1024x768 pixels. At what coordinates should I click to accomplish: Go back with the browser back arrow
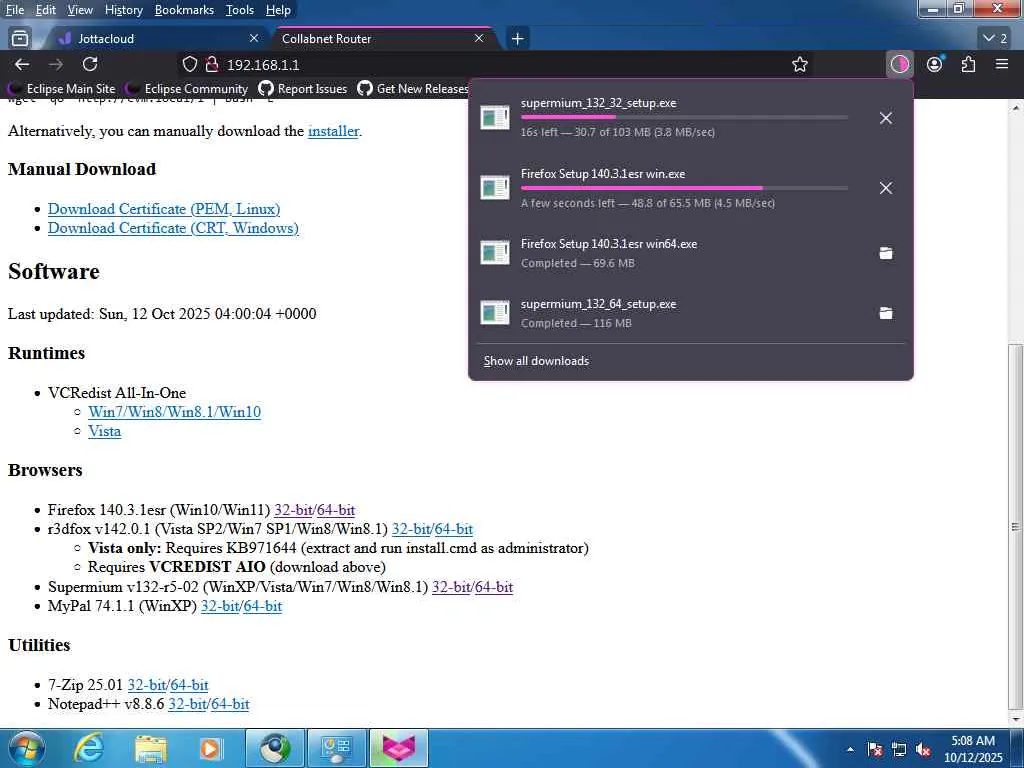(x=22, y=64)
